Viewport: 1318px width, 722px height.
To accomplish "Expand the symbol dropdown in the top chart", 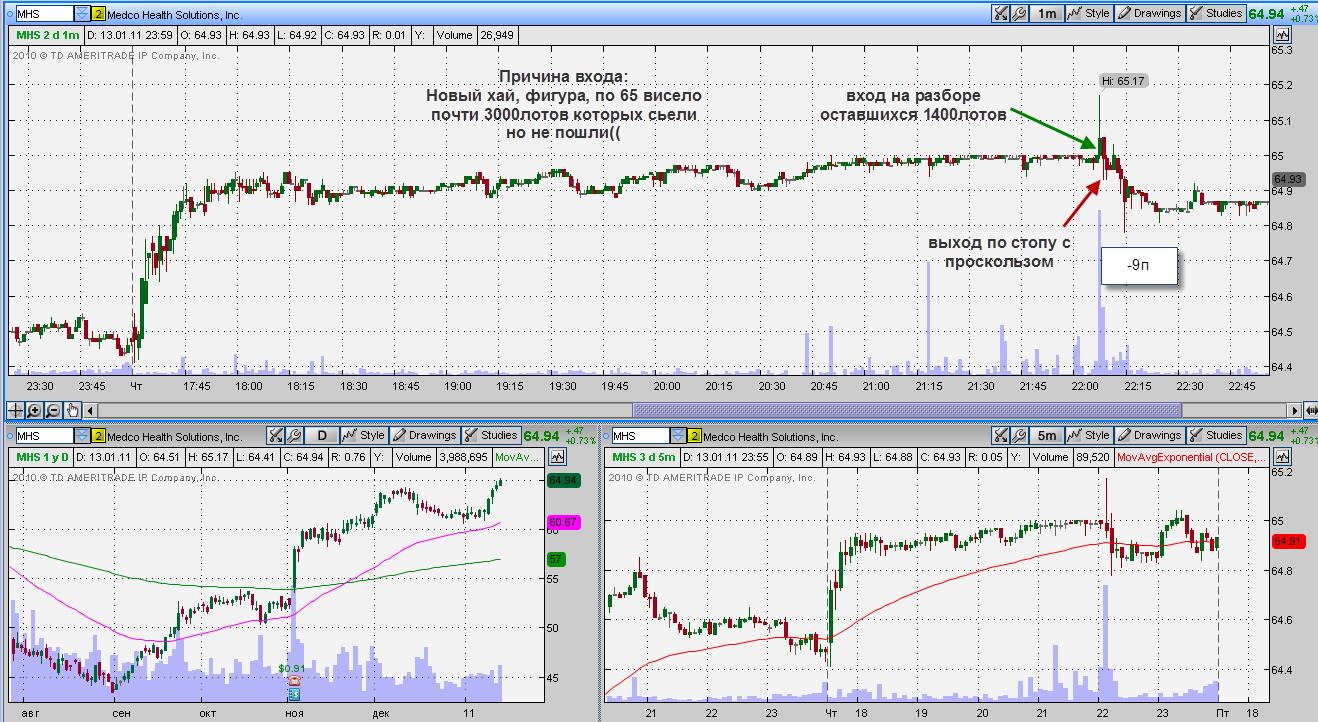I will (81, 14).
